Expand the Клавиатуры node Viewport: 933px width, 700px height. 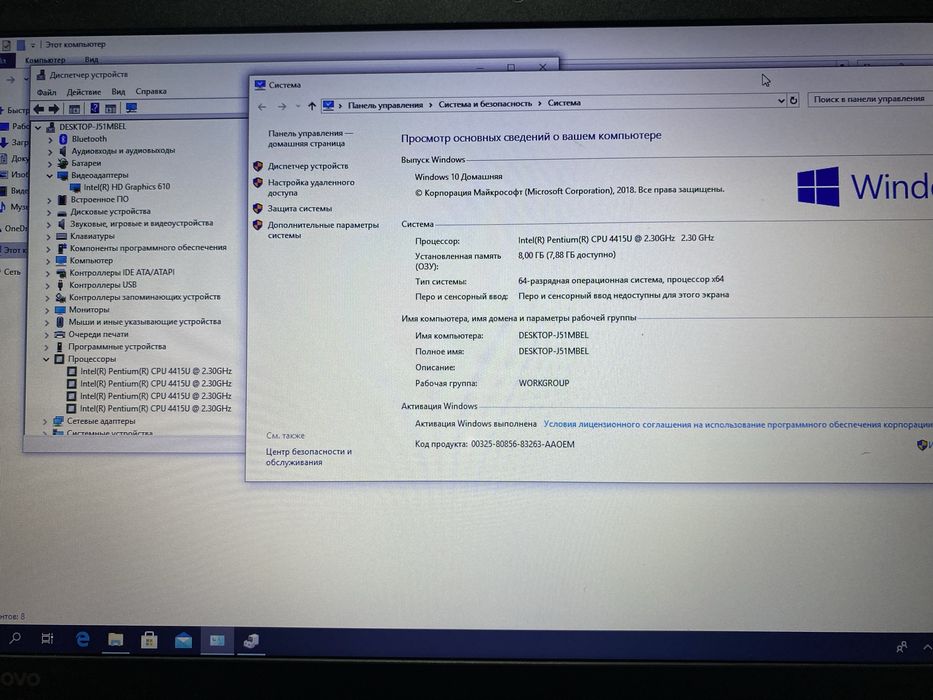pos(49,236)
